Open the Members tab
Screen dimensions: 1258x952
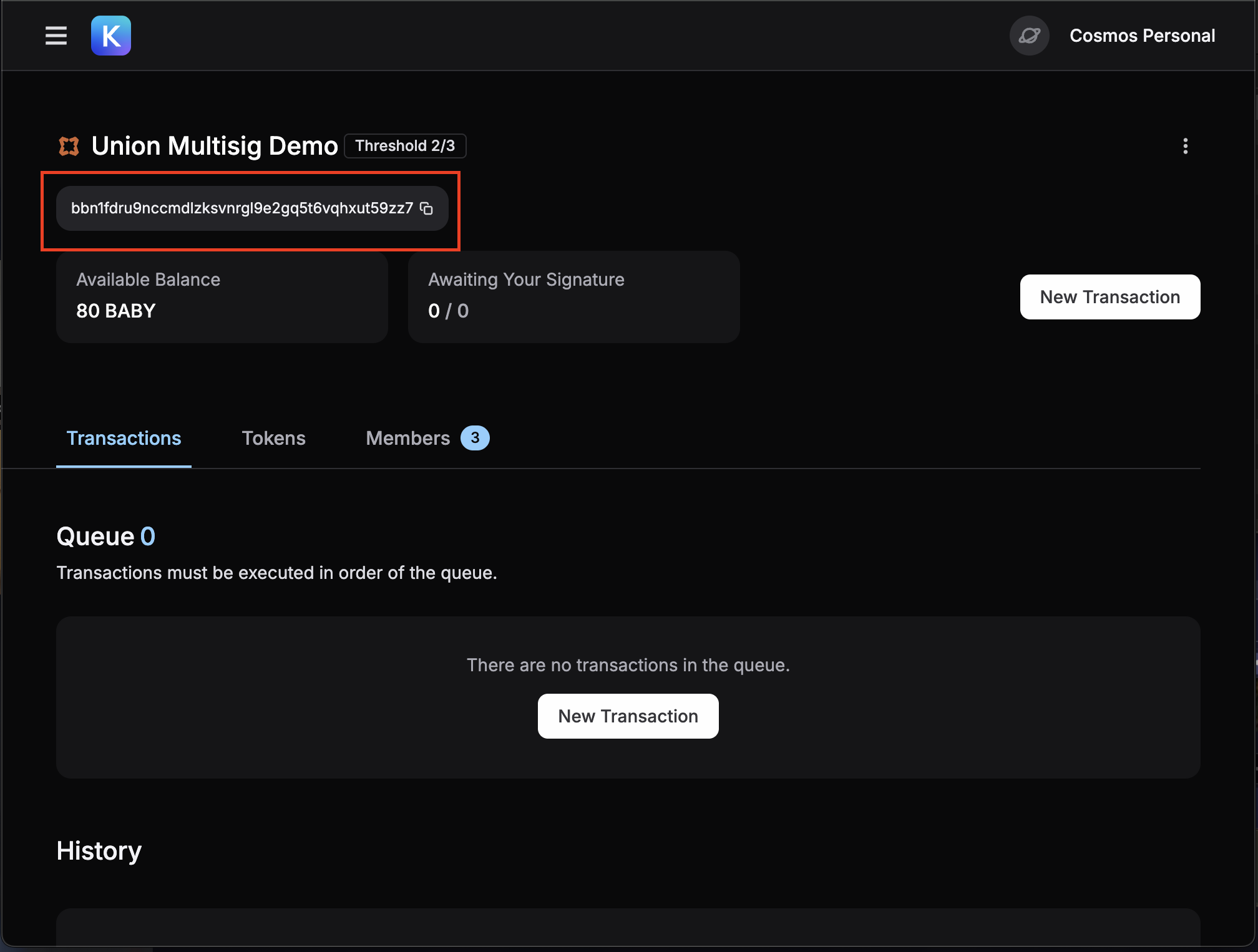pyautogui.click(x=407, y=438)
